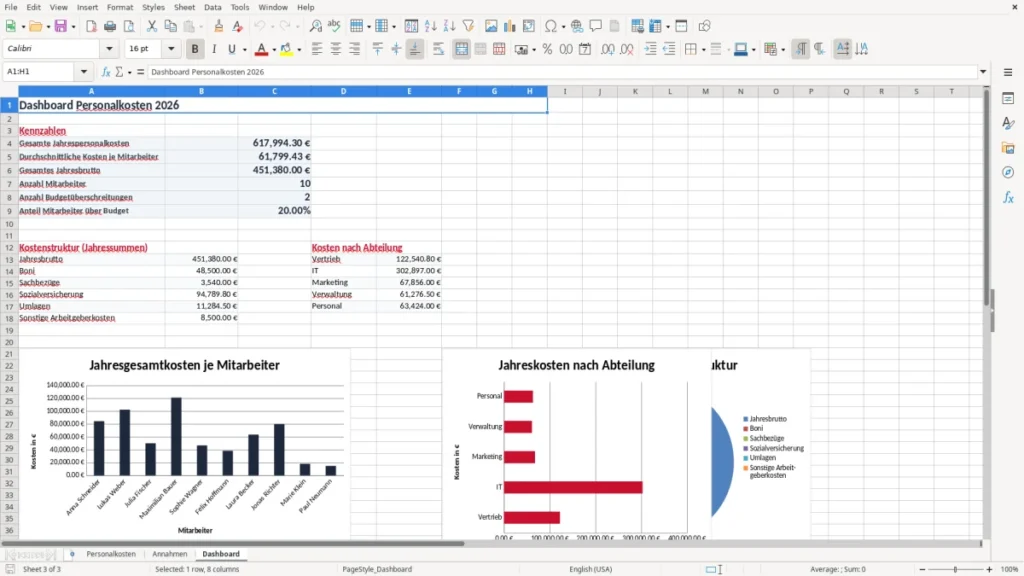Export directly as PDF
Viewport: 1024px width, 576px height.
[91, 26]
